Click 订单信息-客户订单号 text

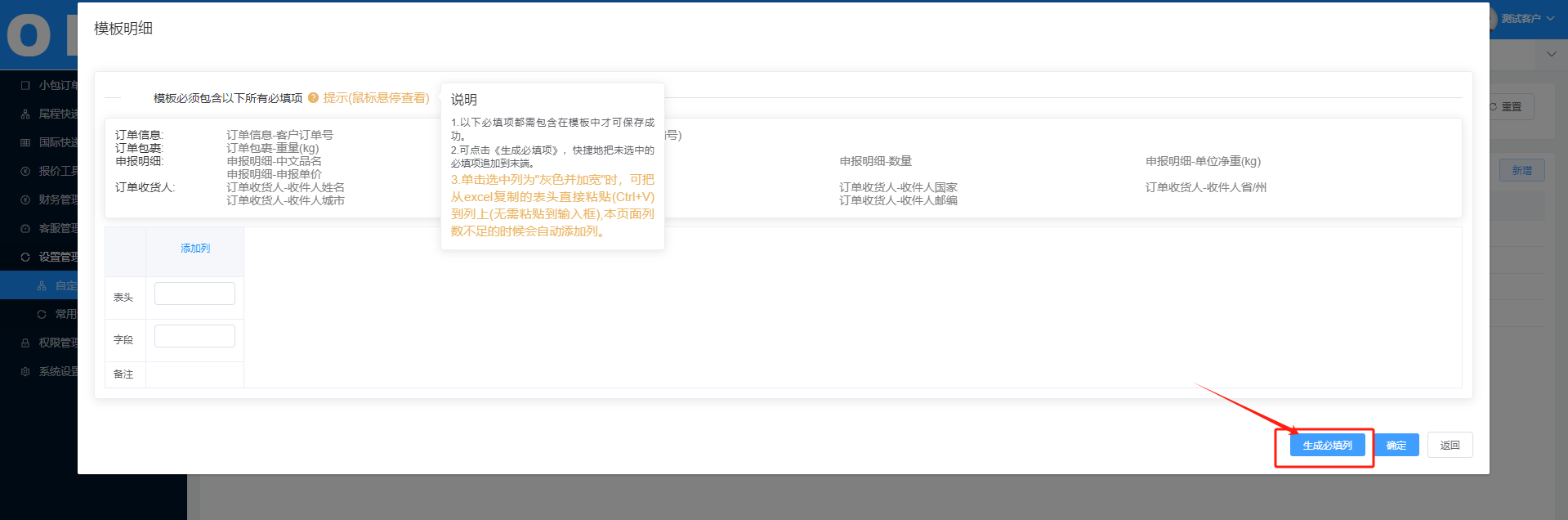click(x=279, y=135)
